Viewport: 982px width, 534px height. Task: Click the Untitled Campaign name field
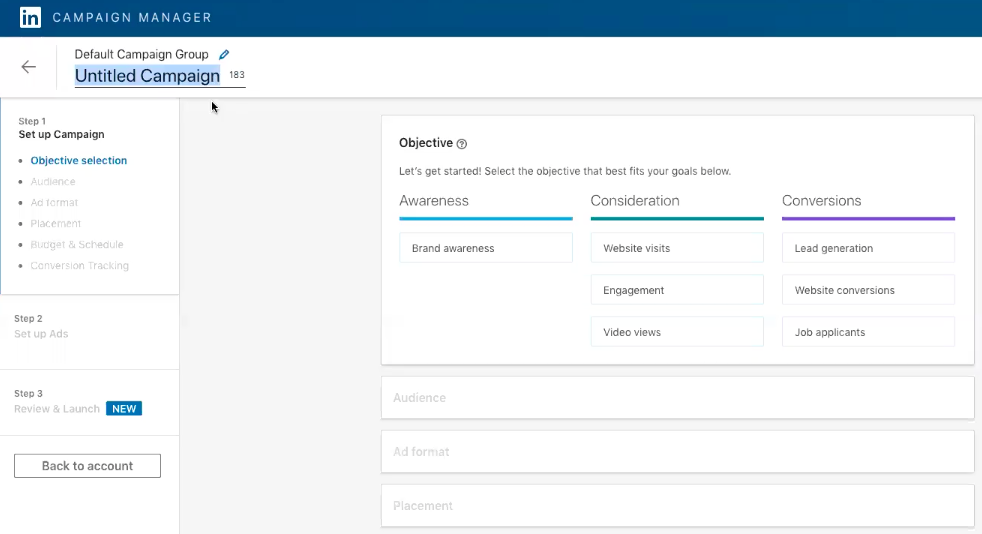coord(147,76)
